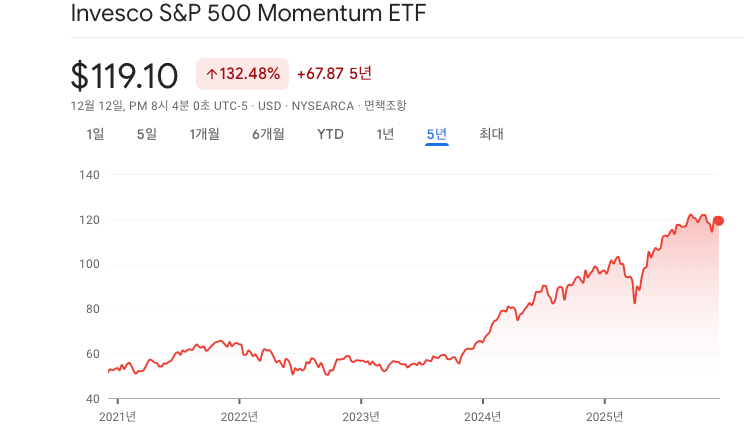Show the 1개월 chart range

(x=204, y=134)
